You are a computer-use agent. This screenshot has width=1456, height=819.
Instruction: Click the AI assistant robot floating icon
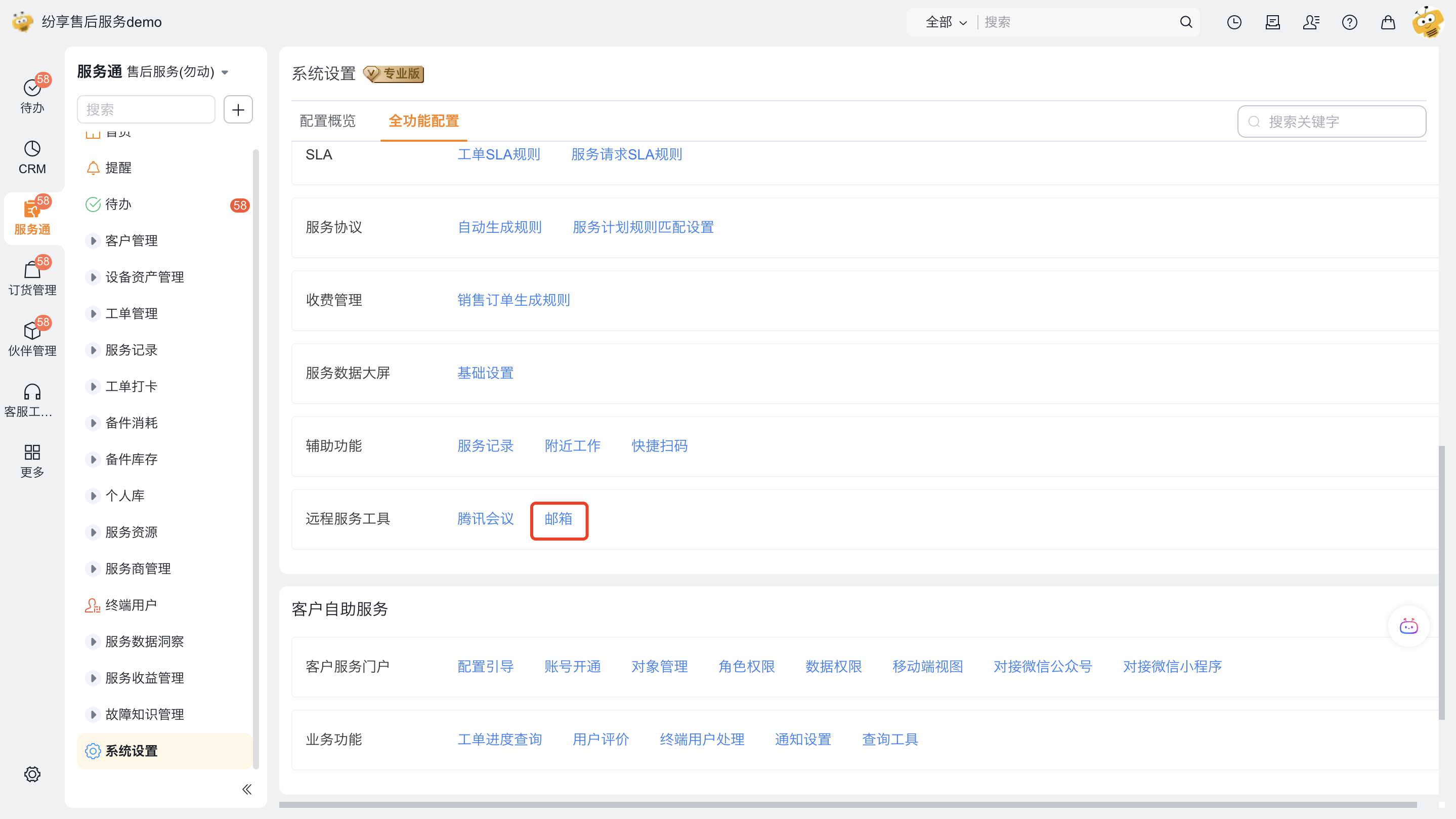[x=1408, y=627]
